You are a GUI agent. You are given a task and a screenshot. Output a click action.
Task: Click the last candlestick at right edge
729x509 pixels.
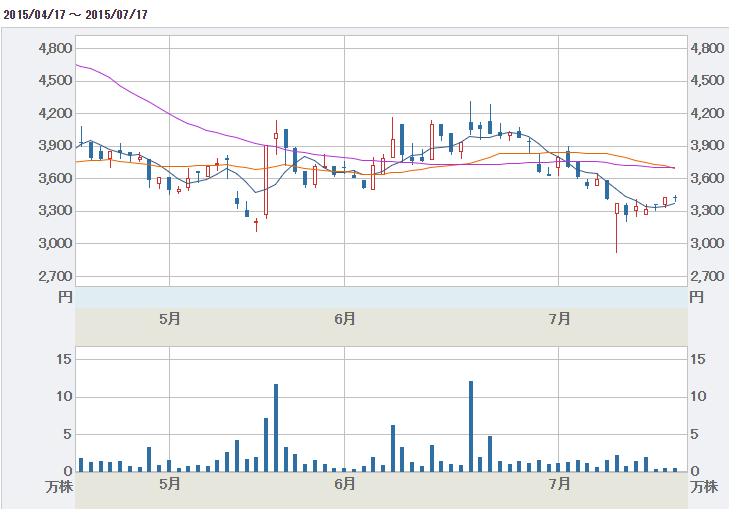675,198
